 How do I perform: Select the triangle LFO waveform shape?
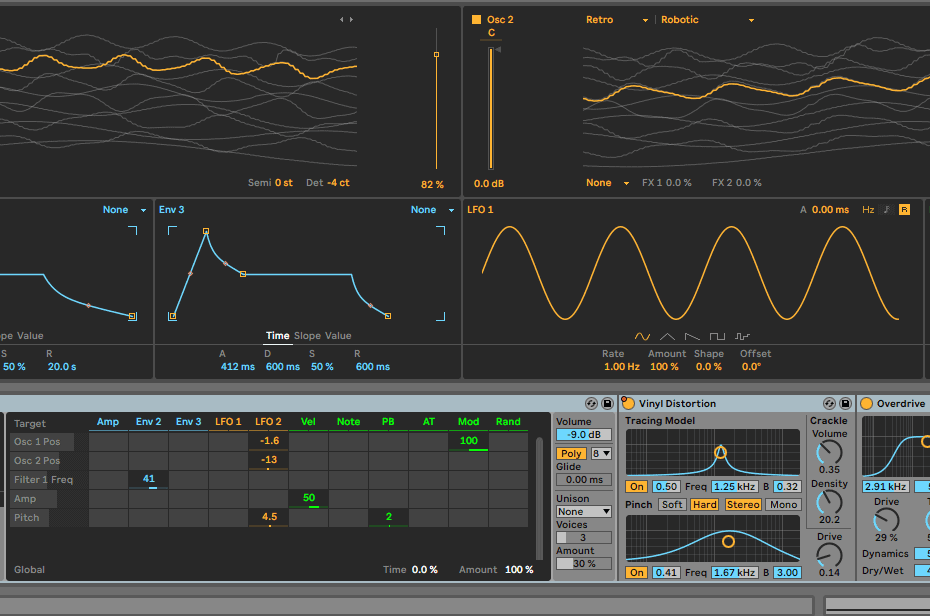(x=666, y=336)
